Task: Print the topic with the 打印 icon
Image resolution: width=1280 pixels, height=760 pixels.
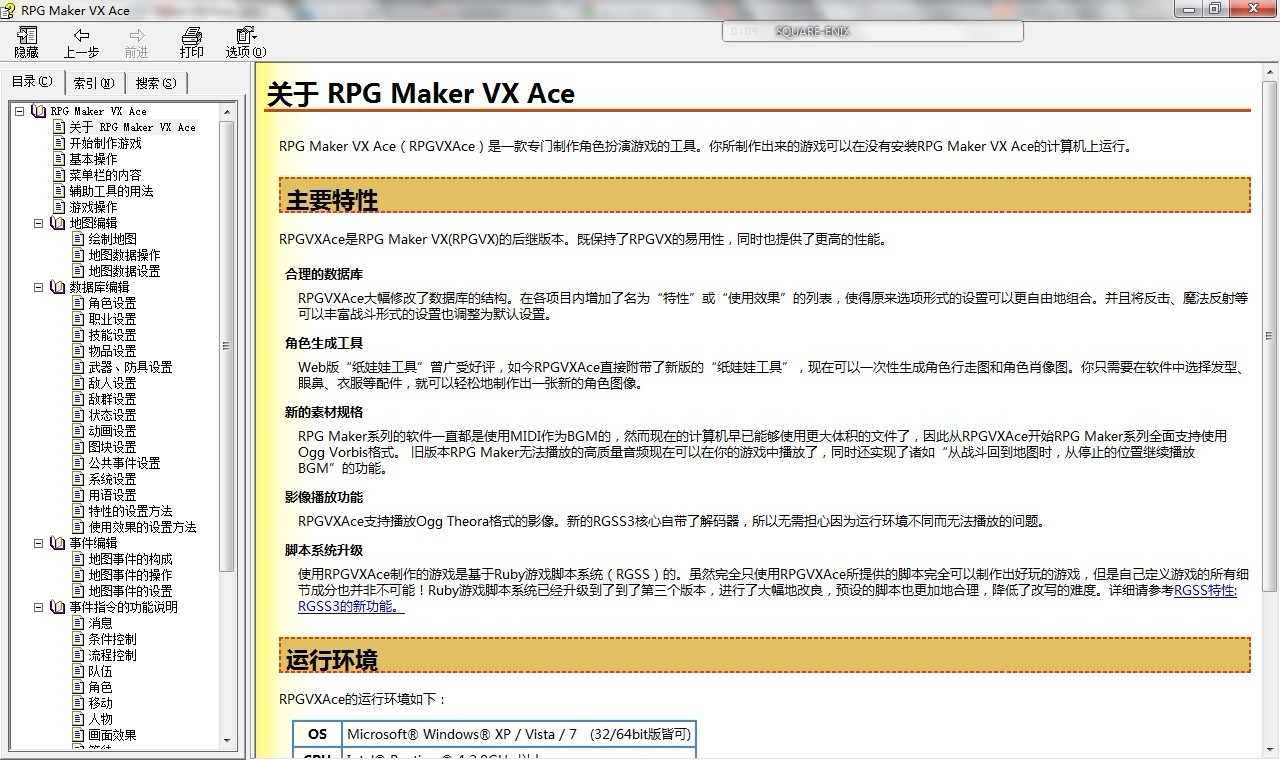Action: pos(191,36)
